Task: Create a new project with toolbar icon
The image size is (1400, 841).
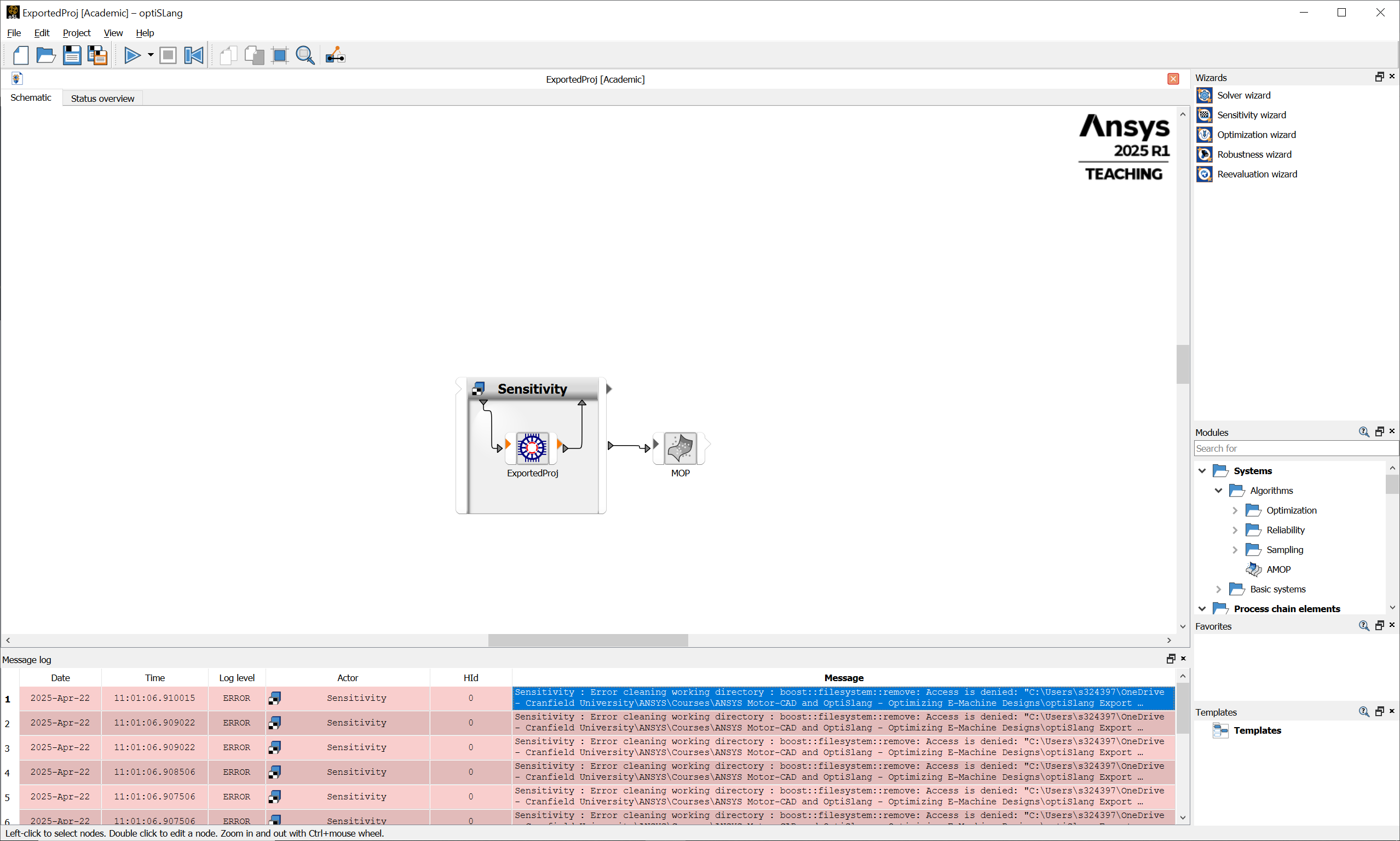Action: click(20, 55)
